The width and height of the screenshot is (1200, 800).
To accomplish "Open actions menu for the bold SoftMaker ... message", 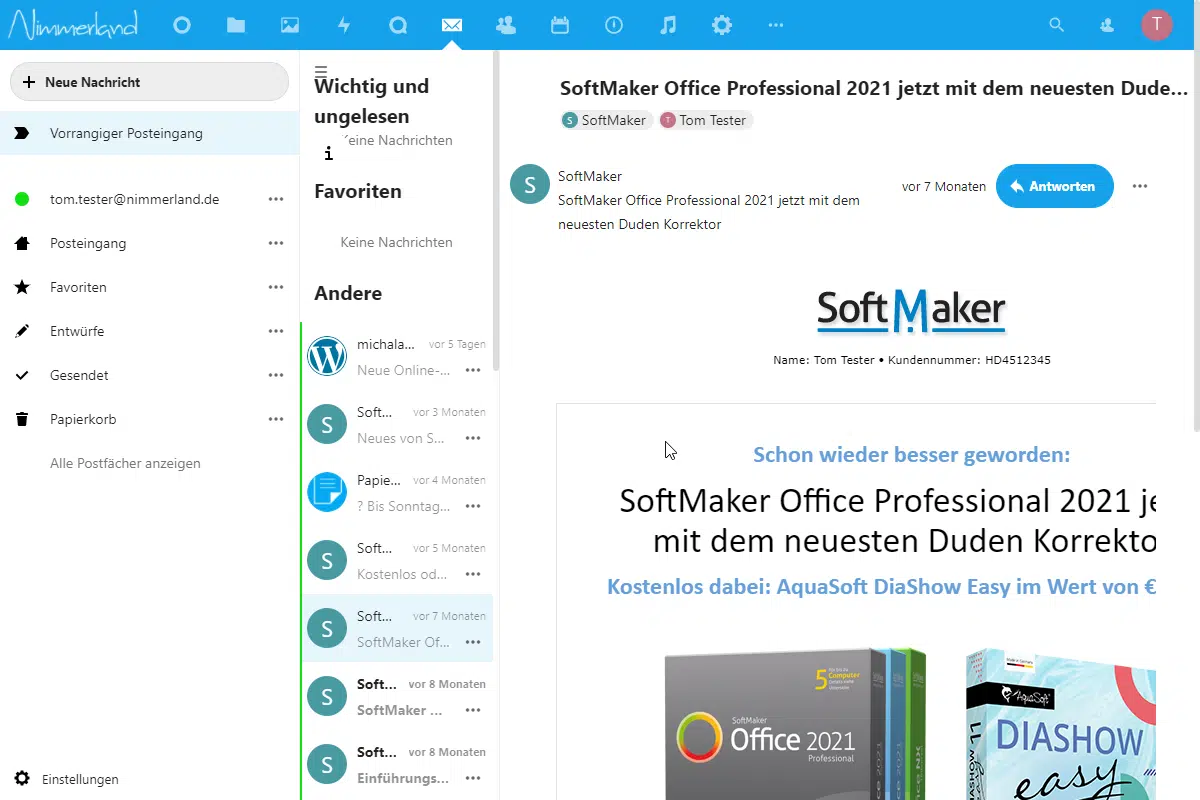I will click(473, 710).
